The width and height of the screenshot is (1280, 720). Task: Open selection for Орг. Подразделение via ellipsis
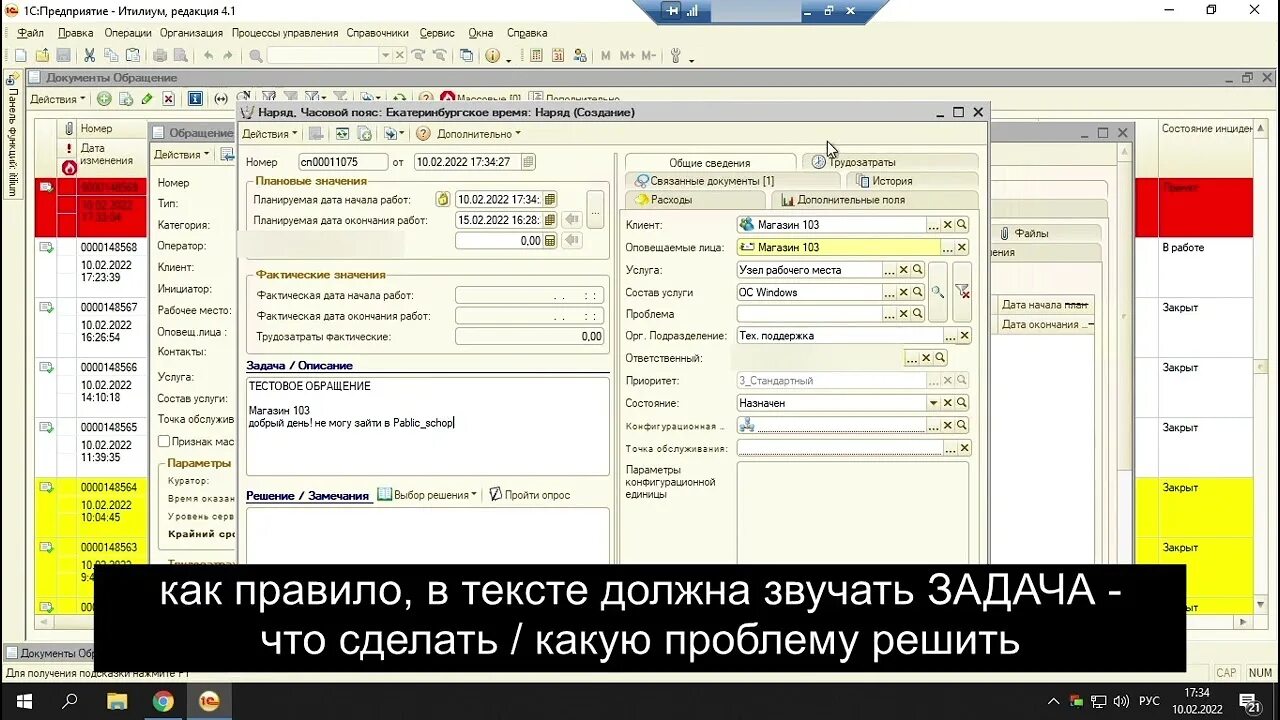click(949, 336)
